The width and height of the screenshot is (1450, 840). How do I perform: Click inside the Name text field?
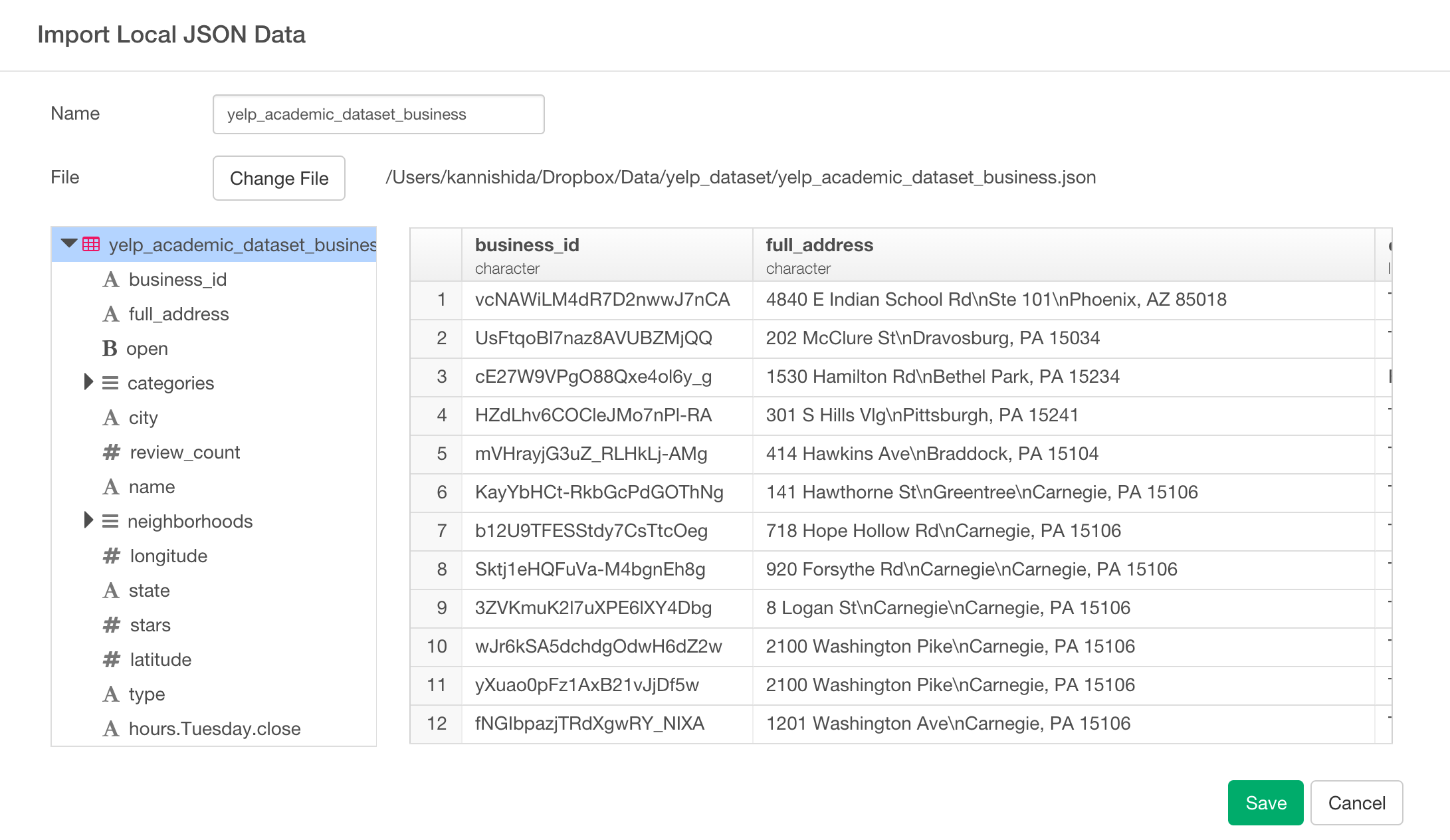tap(378, 114)
